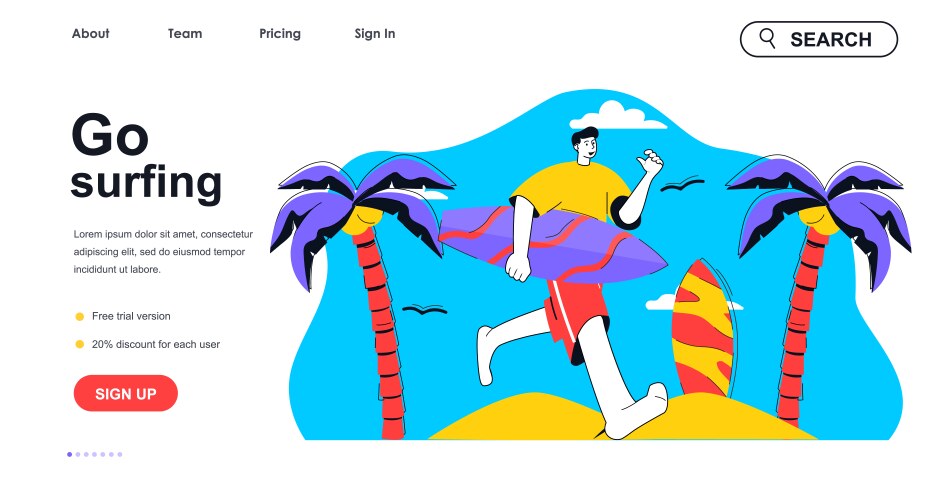
Task: Select the second carousel pagination dot
Action: 78,455
